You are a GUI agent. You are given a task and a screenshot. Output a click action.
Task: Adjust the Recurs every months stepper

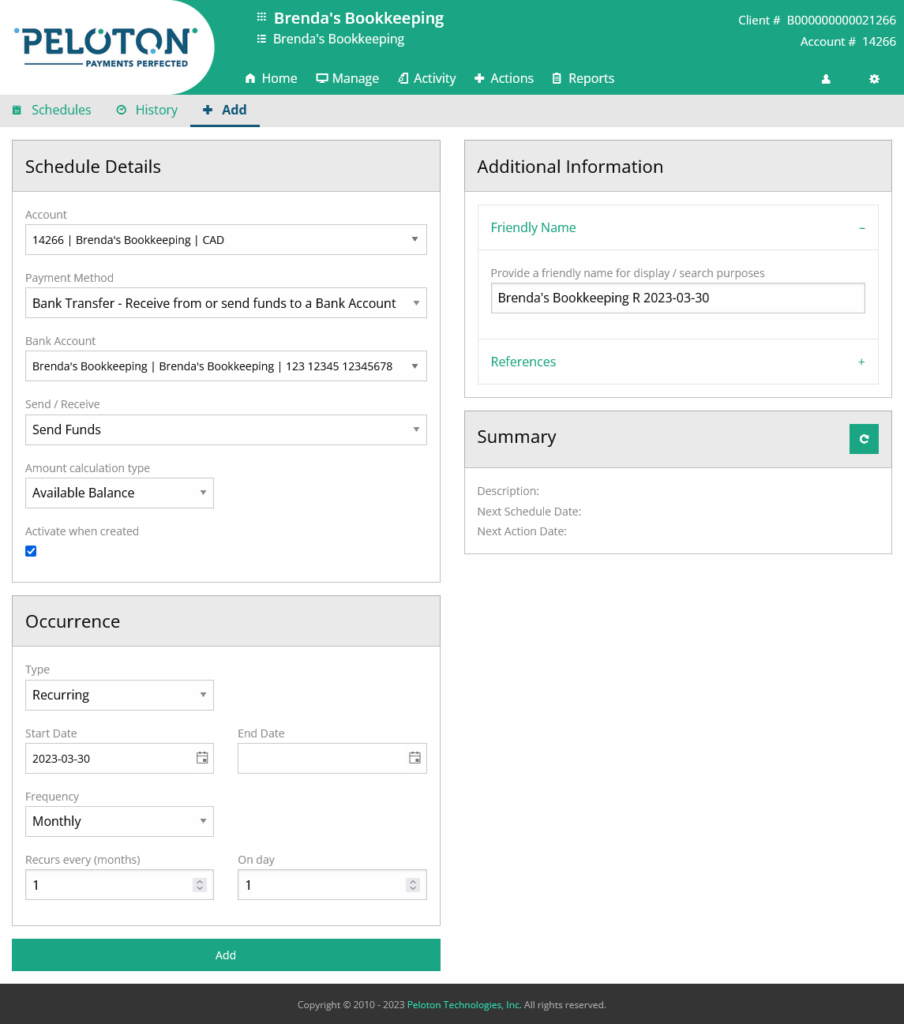tap(200, 885)
